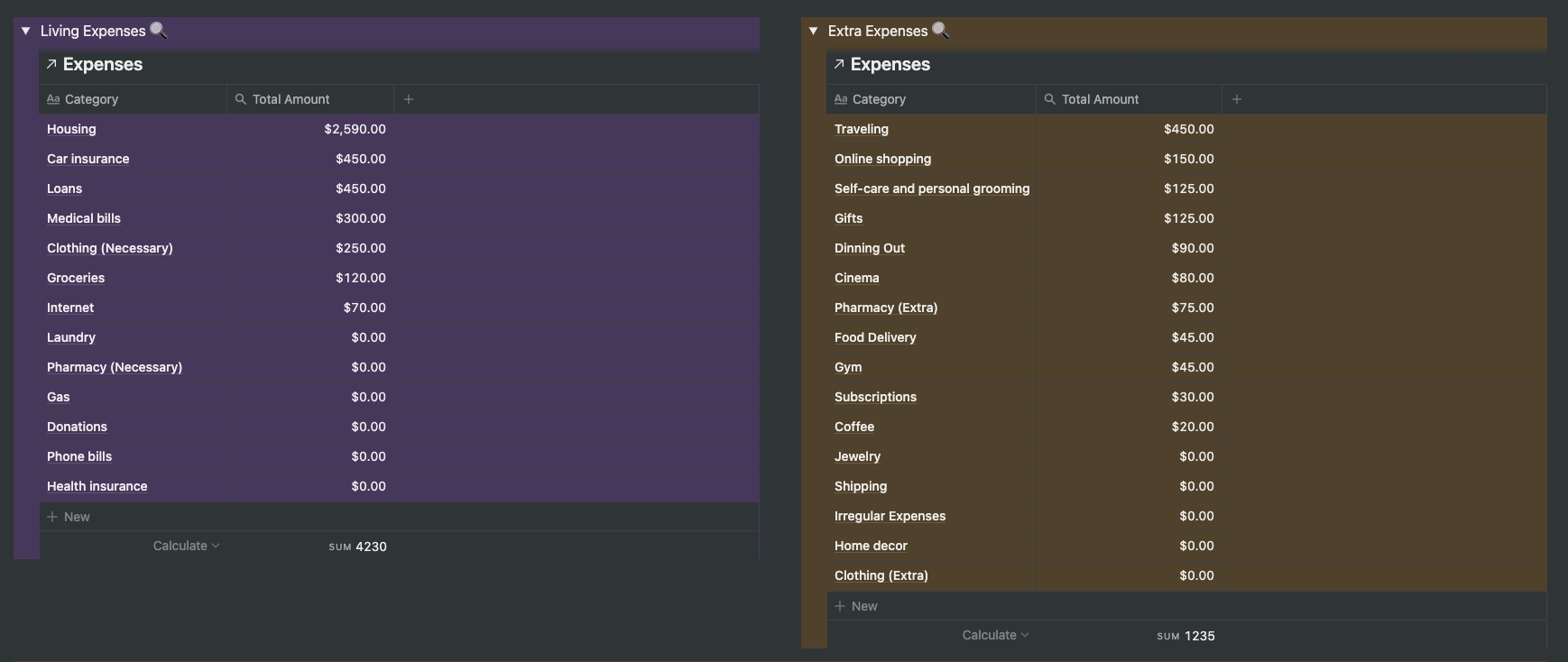Collapse the Extra Expenses toggle section
This screenshot has height=662, width=1568.
[x=814, y=31]
